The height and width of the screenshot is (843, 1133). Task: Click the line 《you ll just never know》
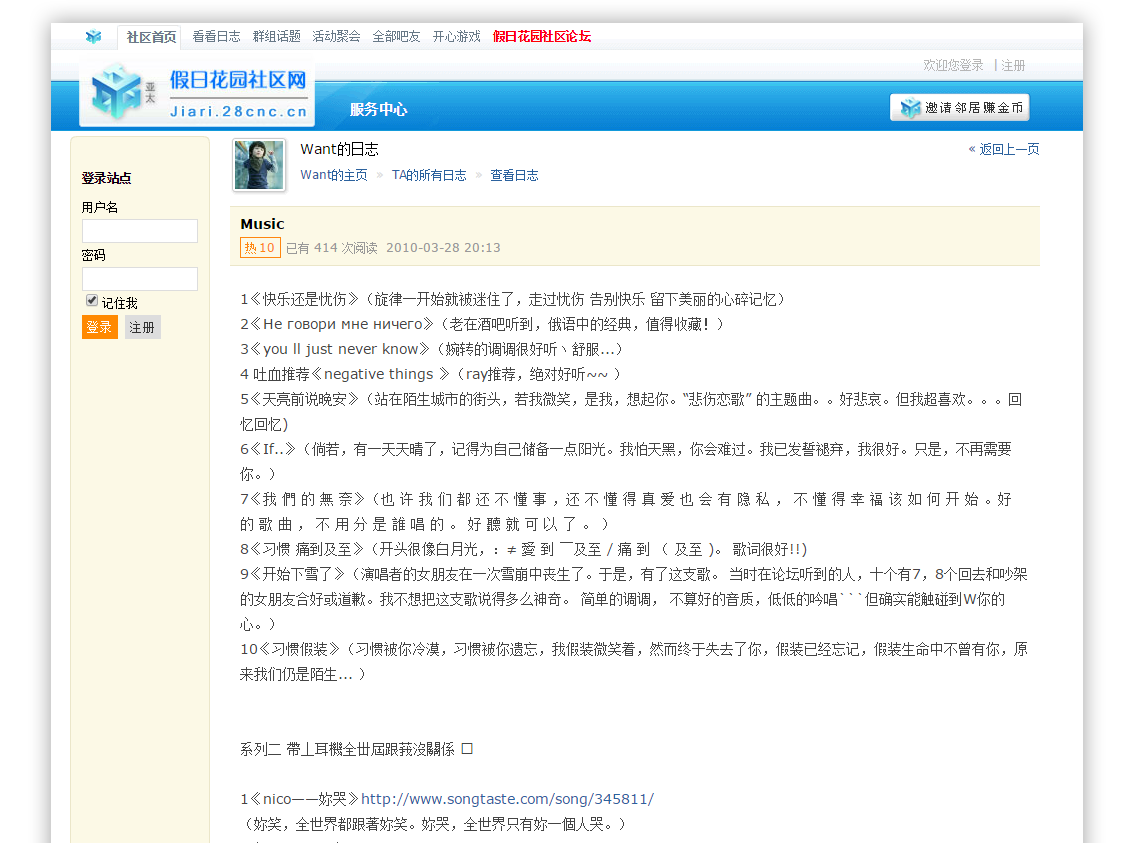point(431,350)
